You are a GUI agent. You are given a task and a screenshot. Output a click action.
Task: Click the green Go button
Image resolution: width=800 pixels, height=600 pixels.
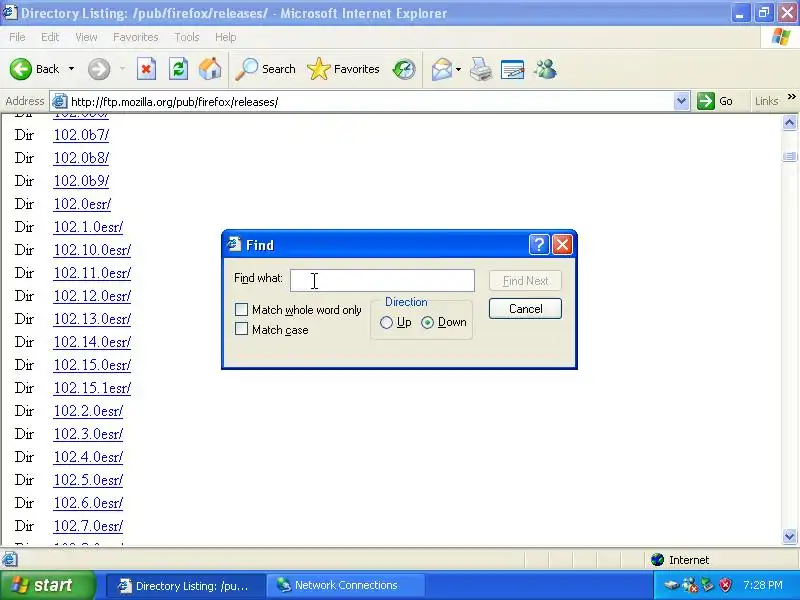tap(715, 101)
